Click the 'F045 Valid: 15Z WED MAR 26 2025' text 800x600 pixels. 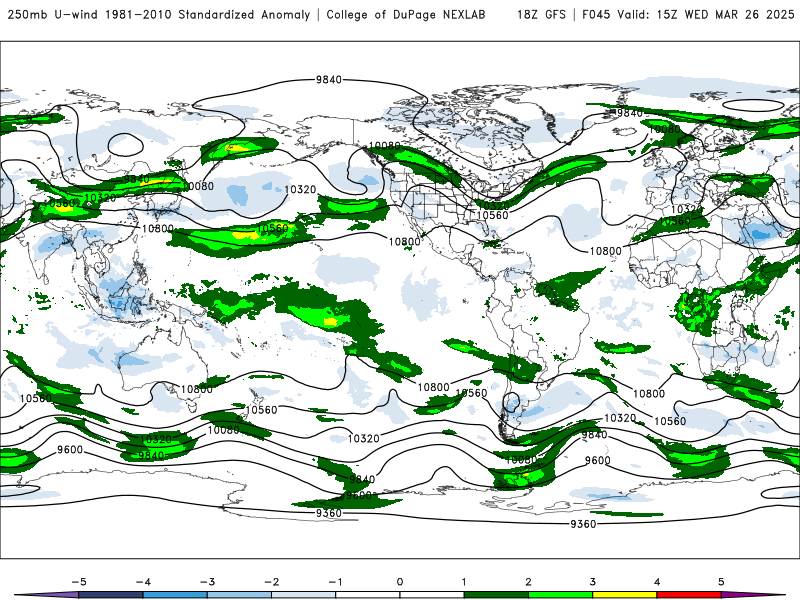coord(688,14)
